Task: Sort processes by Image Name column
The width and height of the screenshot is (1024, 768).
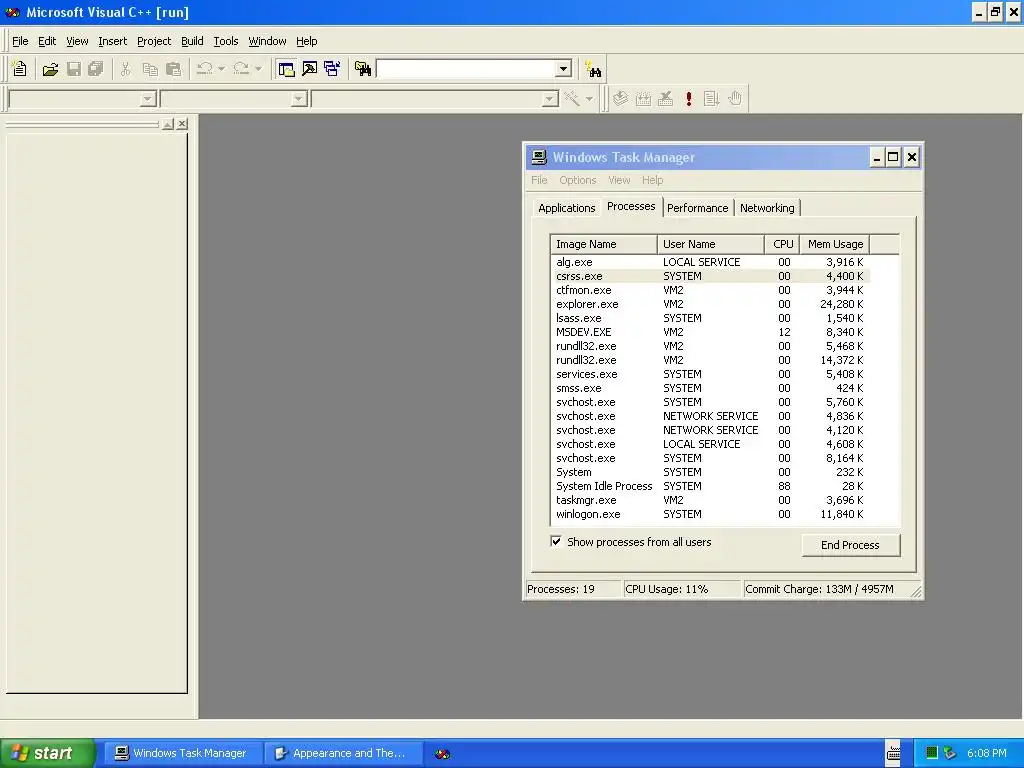Action: pos(603,244)
